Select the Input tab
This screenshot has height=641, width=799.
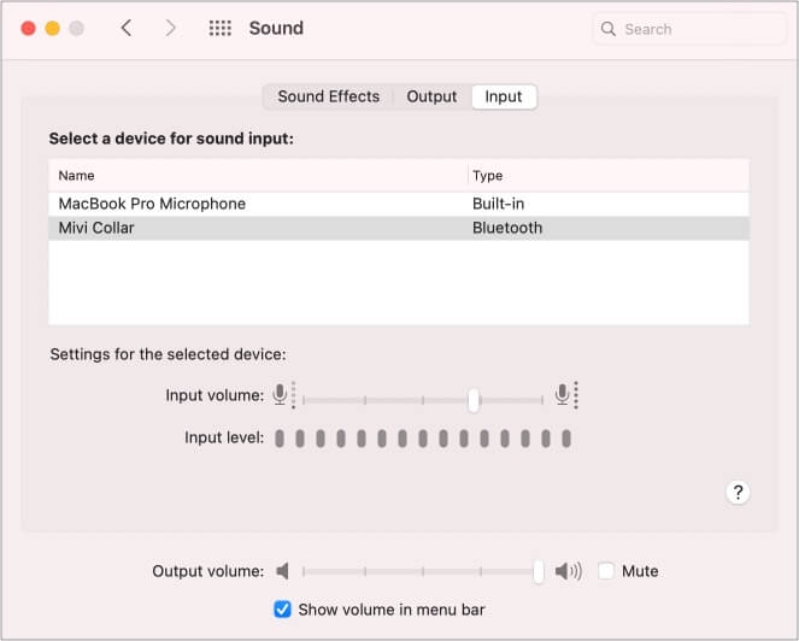click(503, 96)
